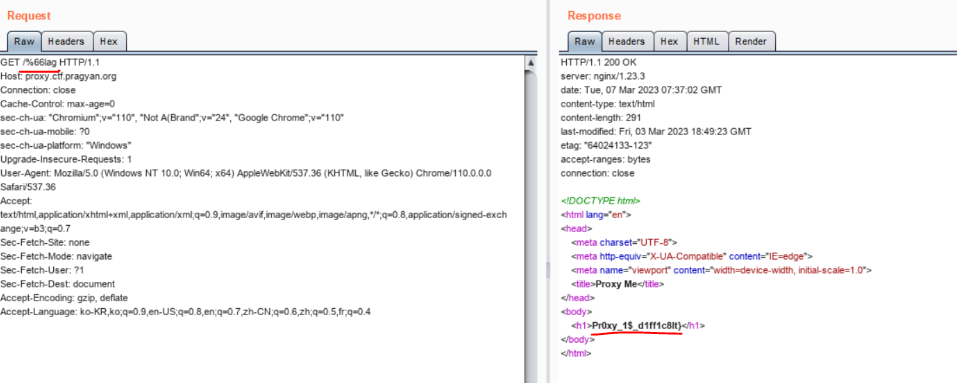This screenshot has height=383, width=957.
Task: Click the date: Tue, 07 Mar 2023 line
Action: pos(641,90)
